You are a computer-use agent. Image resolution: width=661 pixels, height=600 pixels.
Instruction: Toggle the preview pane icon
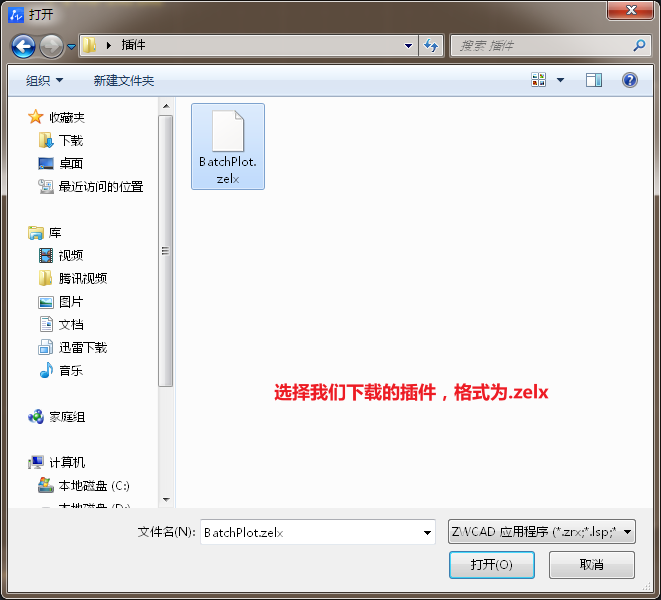pyautogui.click(x=593, y=80)
